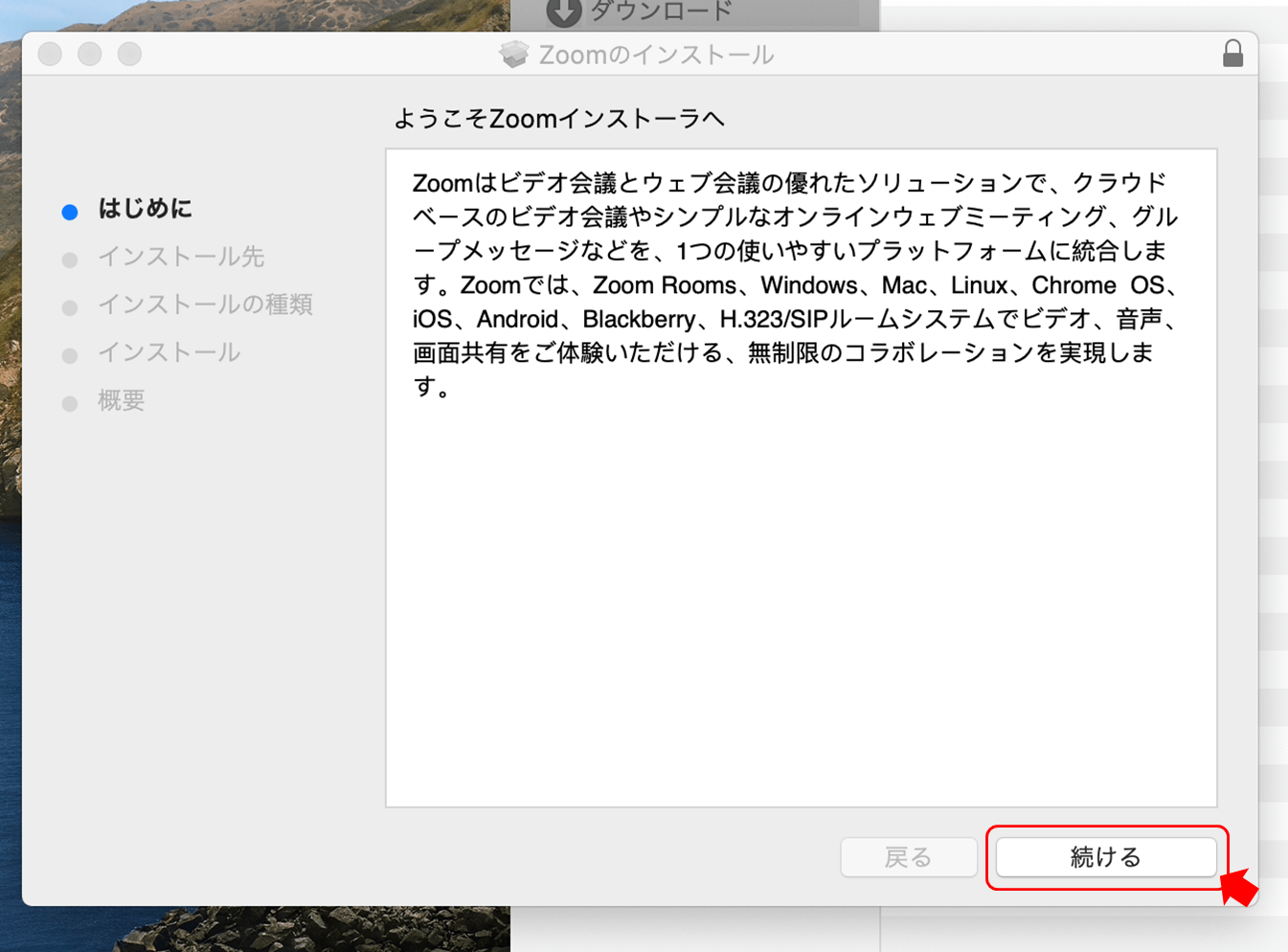Select the インストール step in sidebar
1288x952 pixels.
pyautogui.click(x=169, y=352)
